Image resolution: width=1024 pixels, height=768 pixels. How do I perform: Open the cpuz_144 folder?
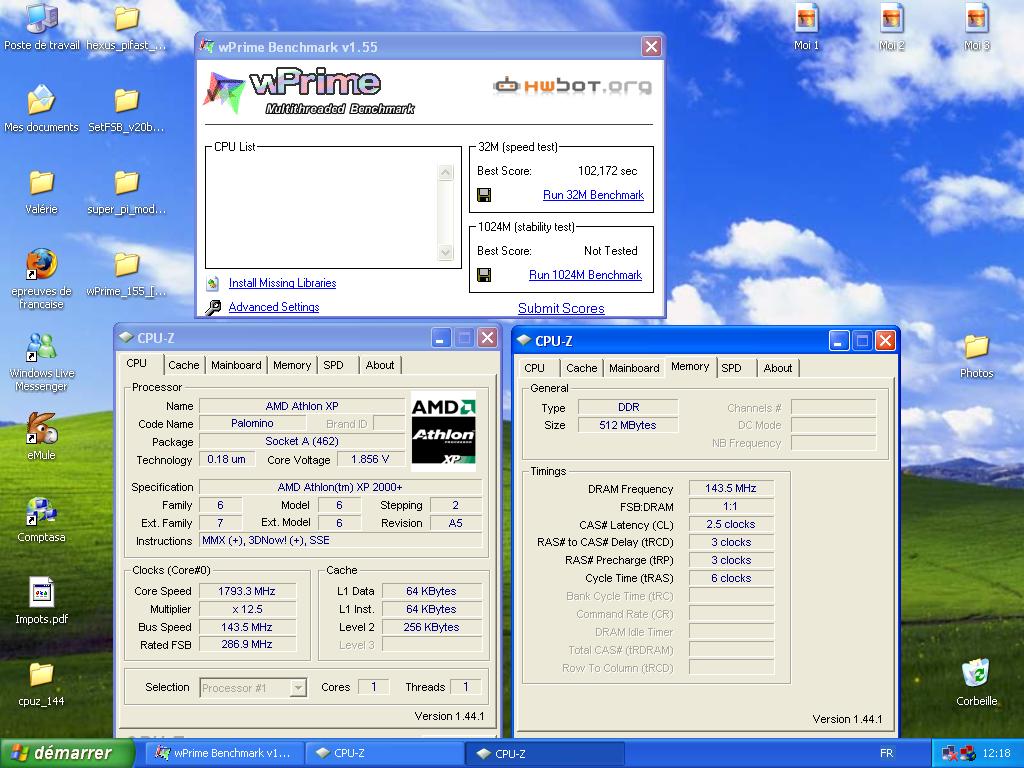point(41,674)
